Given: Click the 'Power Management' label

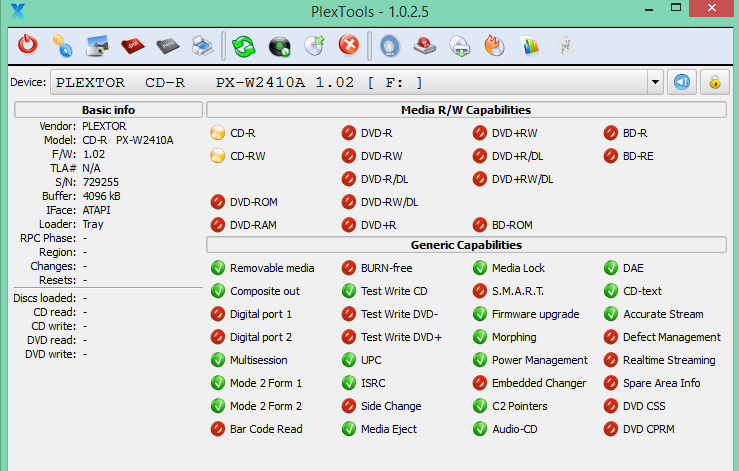Looking at the screenshot, I should (540, 360).
